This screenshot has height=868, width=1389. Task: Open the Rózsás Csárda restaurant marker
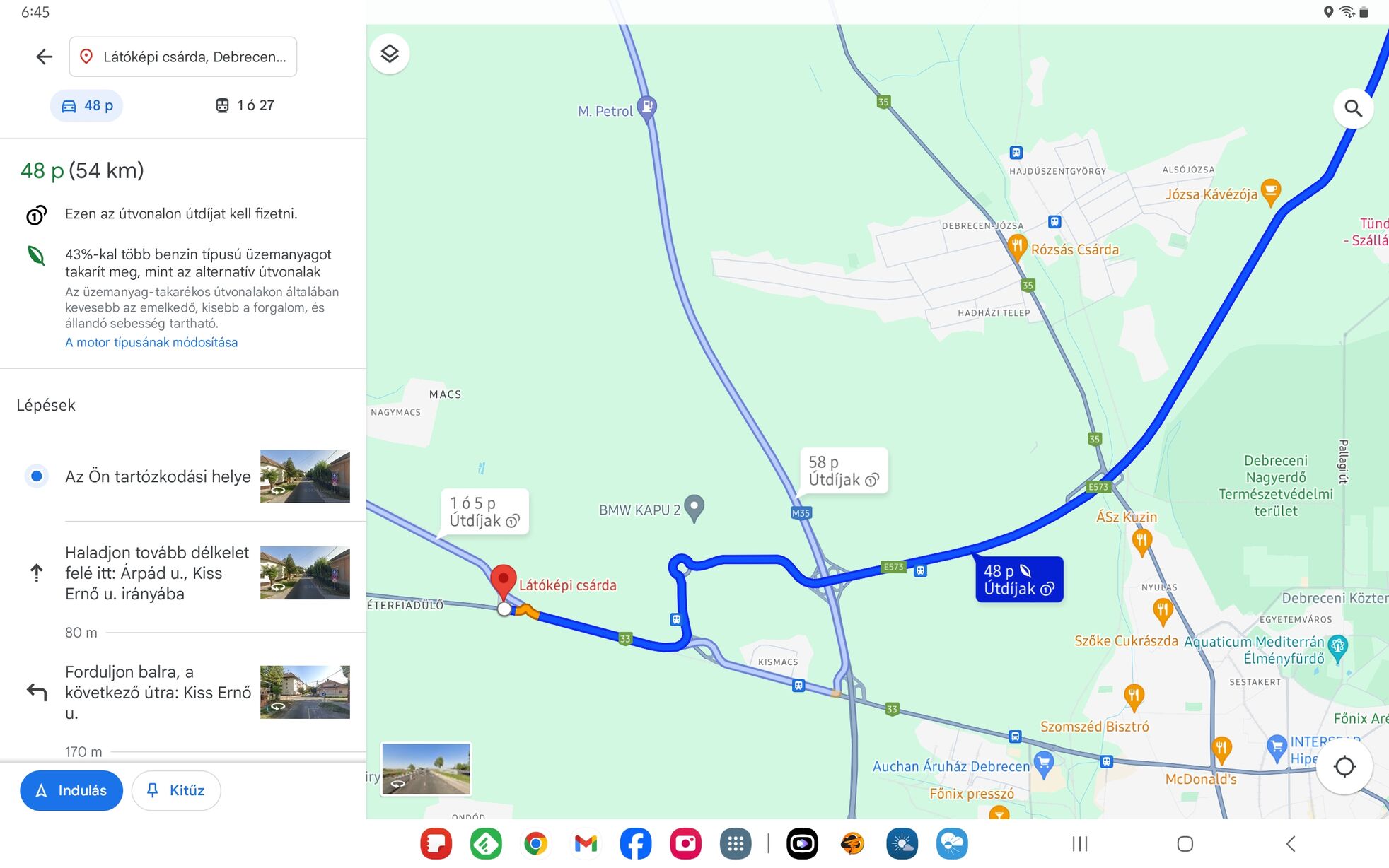[x=1017, y=248]
